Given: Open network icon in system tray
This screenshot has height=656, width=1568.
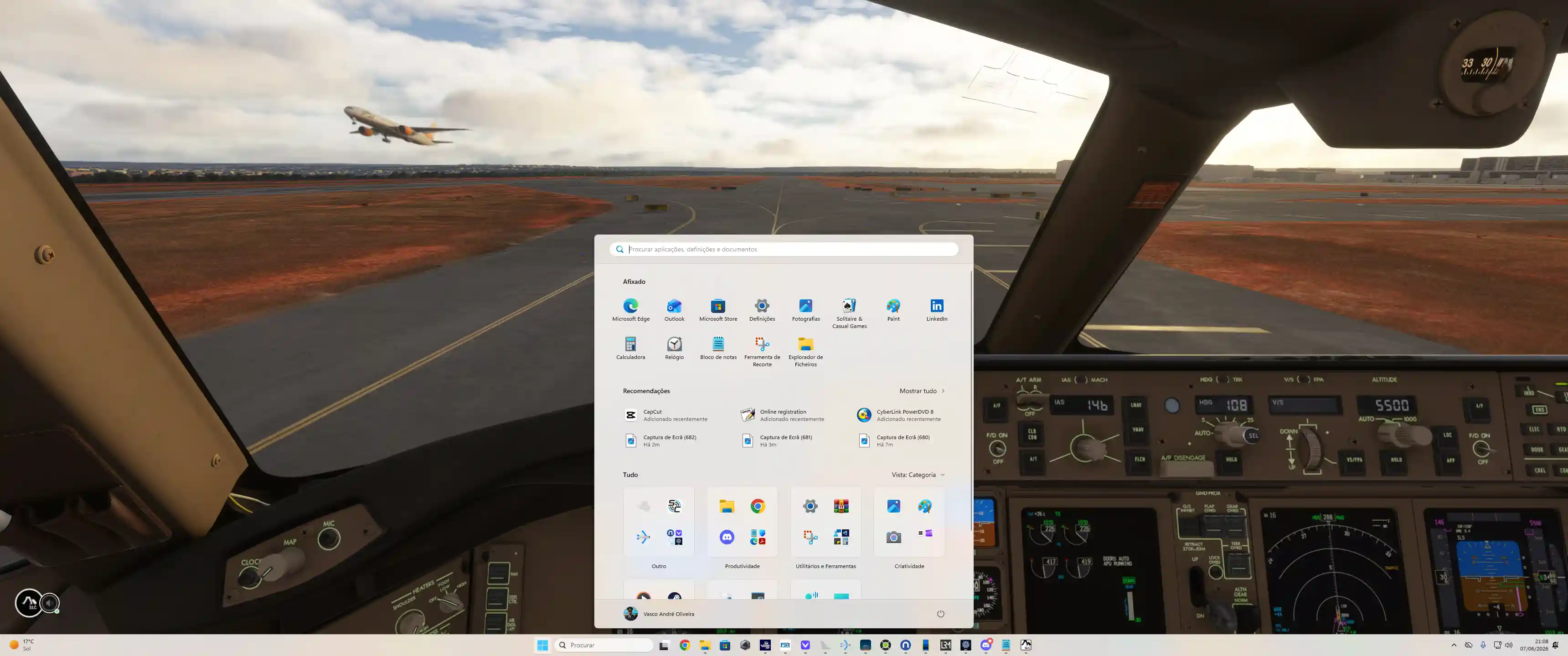Looking at the screenshot, I should (1497, 645).
